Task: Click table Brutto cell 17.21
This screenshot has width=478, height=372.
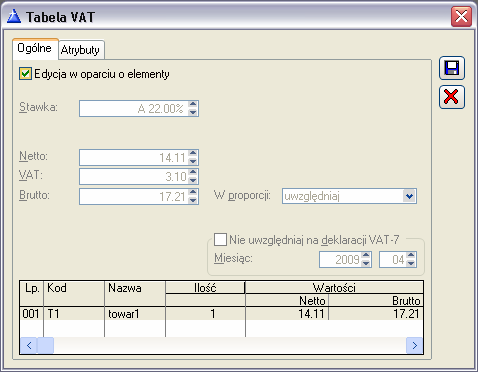Action: click(x=376, y=314)
